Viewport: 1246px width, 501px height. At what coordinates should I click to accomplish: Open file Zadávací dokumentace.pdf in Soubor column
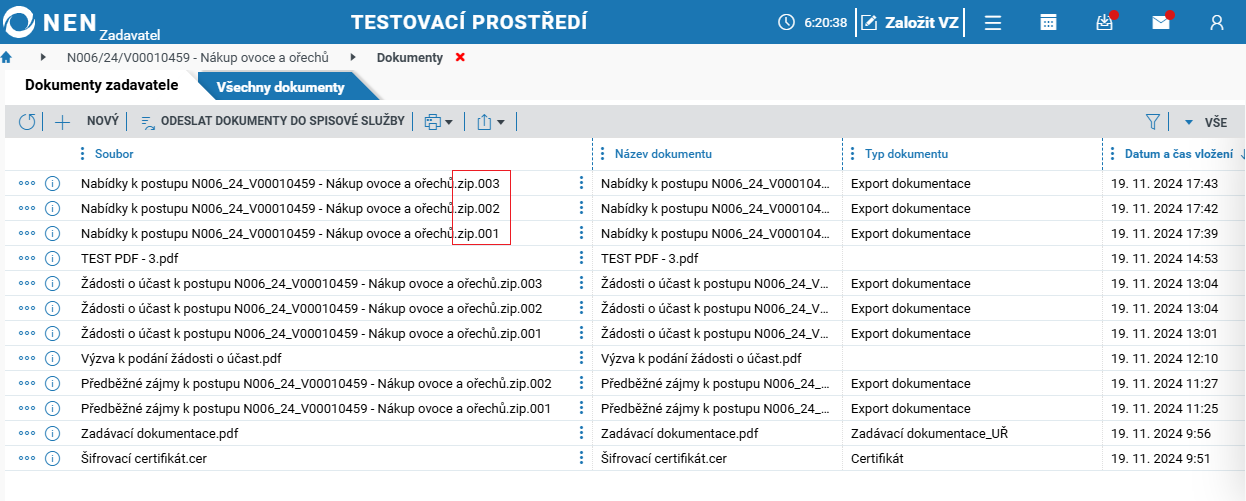[159, 434]
